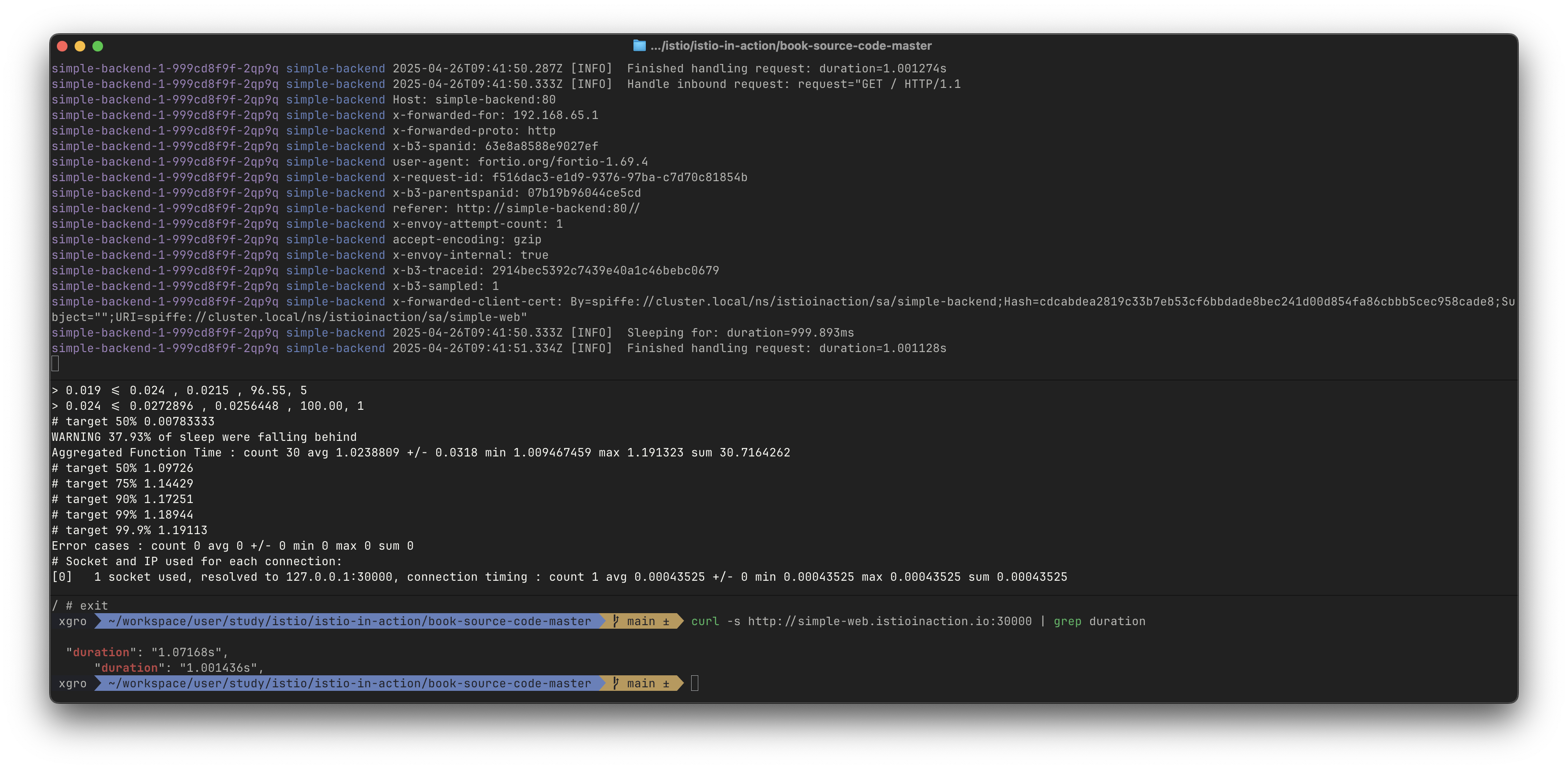
Task: Click the '# target 50% 1.09726' line
Action: pyautogui.click(x=122, y=468)
